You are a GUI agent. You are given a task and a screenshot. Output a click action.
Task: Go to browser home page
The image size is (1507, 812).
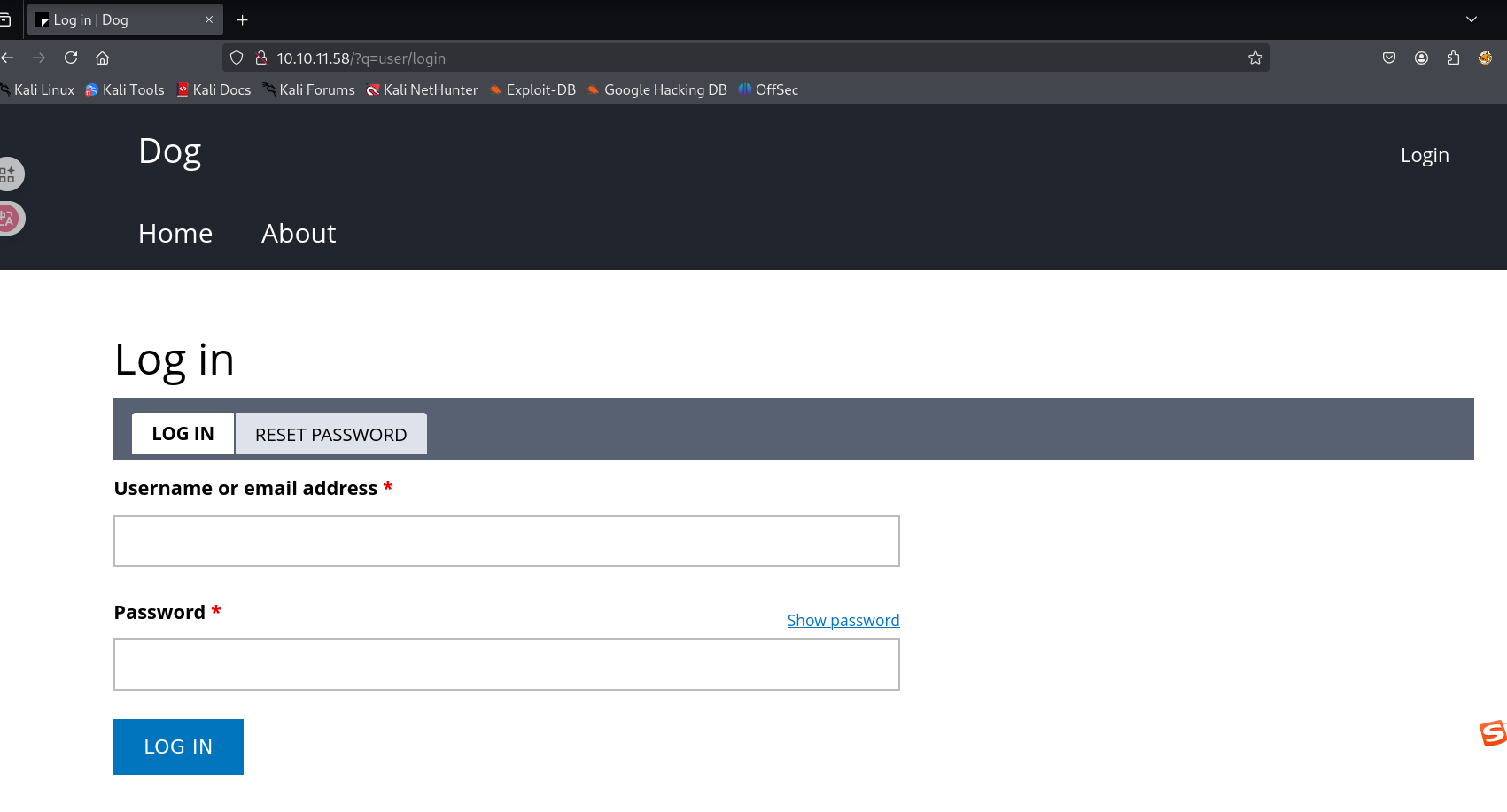[103, 58]
